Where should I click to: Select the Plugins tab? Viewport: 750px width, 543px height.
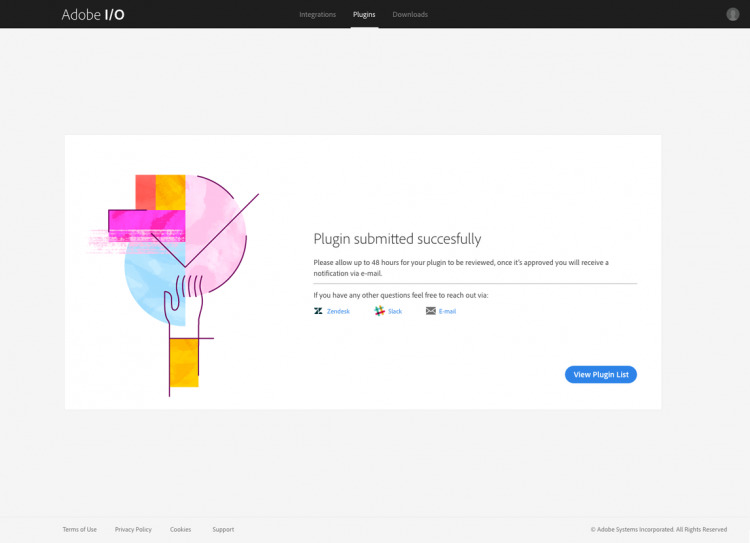(364, 14)
